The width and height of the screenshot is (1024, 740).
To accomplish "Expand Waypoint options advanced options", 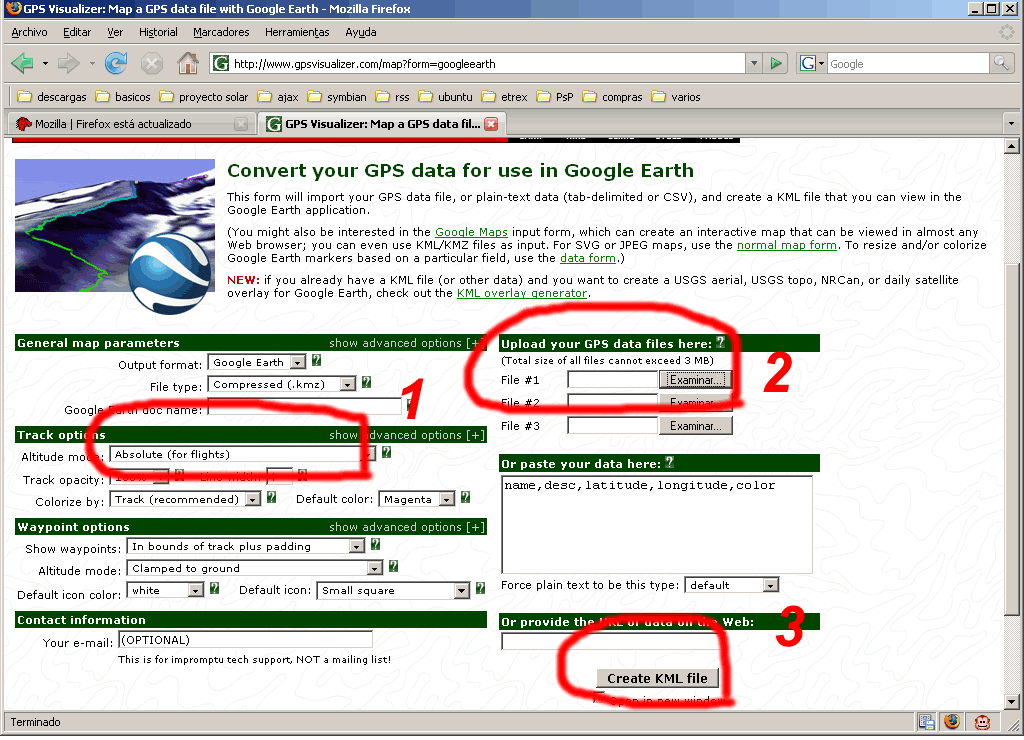I will click(x=407, y=527).
